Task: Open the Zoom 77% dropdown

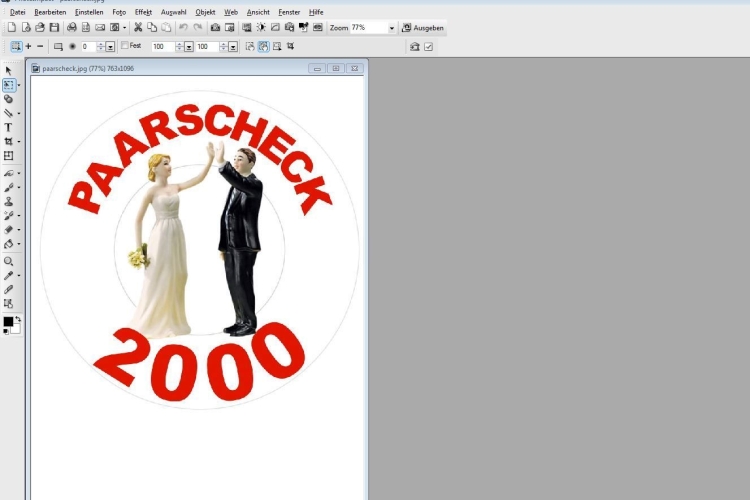Action: click(x=391, y=28)
